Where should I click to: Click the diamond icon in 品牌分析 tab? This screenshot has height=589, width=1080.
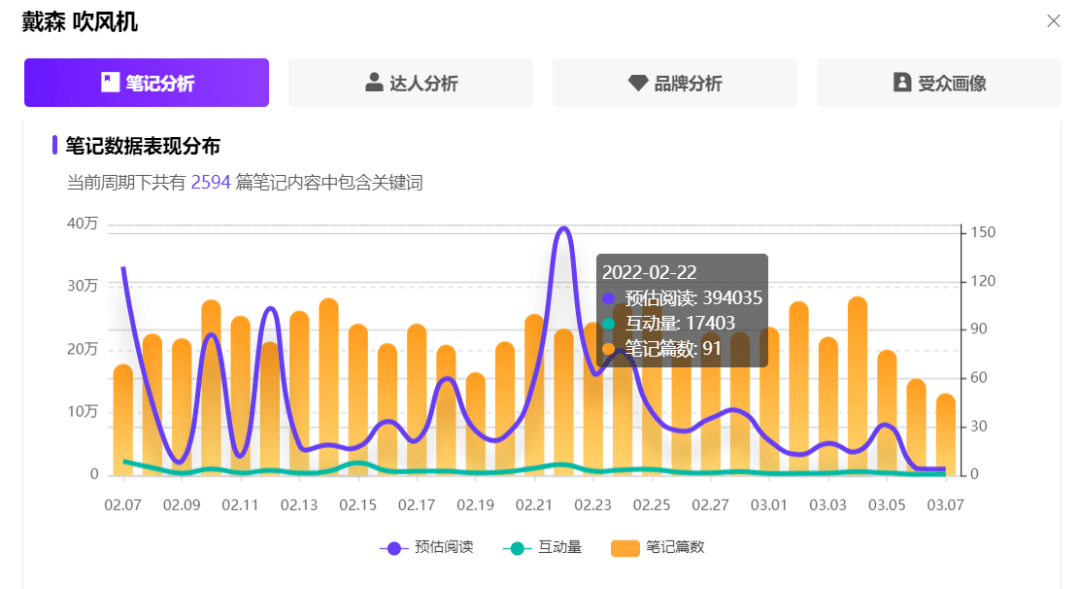(638, 83)
